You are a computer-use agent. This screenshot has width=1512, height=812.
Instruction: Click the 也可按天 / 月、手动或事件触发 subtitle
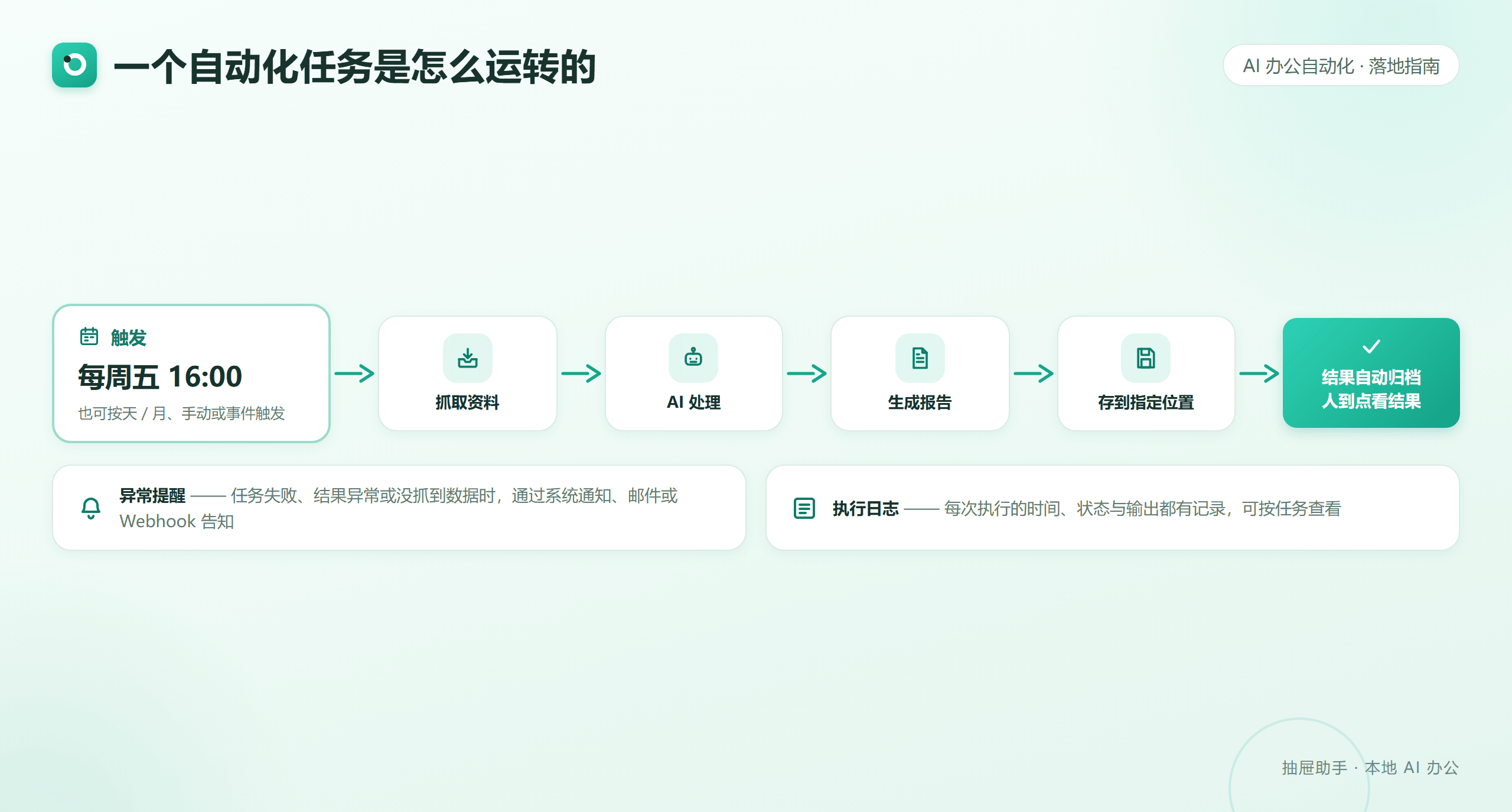[x=181, y=413]
